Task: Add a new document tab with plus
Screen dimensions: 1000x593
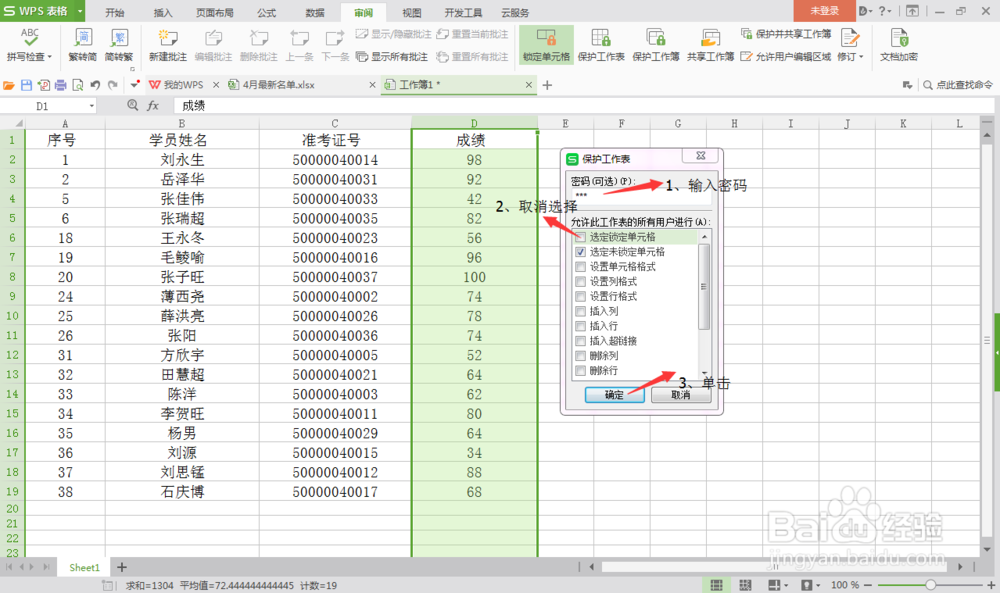Action: click(x=547, y=85)
